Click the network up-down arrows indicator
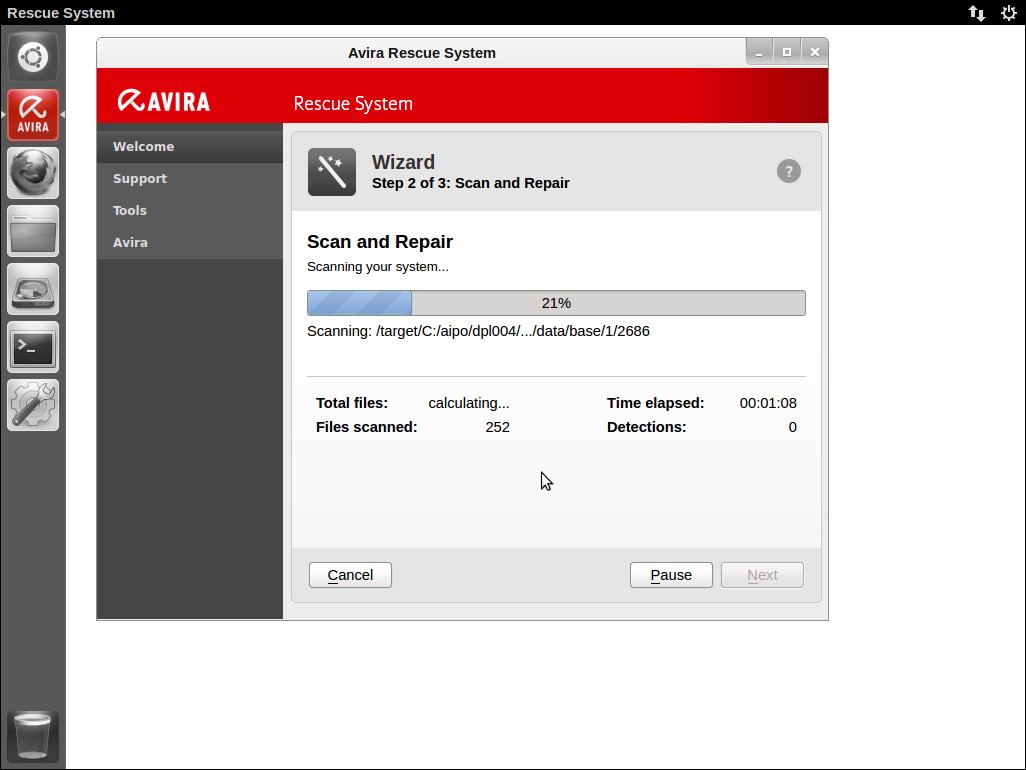This screenshot has height=770, width=1026. [x=977, y=13]
